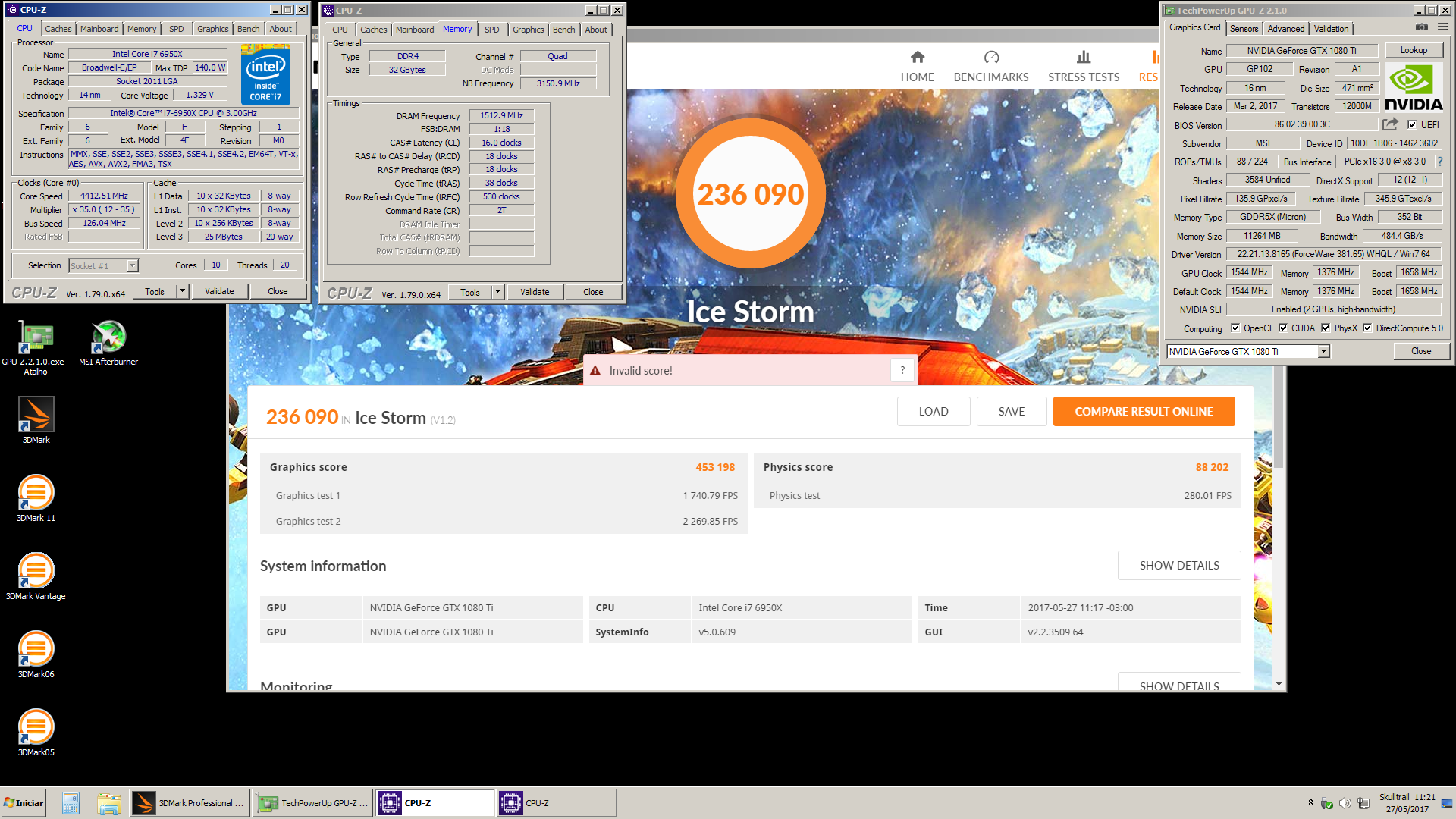Click the 3DMark vertical scrollbar down arrow

[1279, 684]
